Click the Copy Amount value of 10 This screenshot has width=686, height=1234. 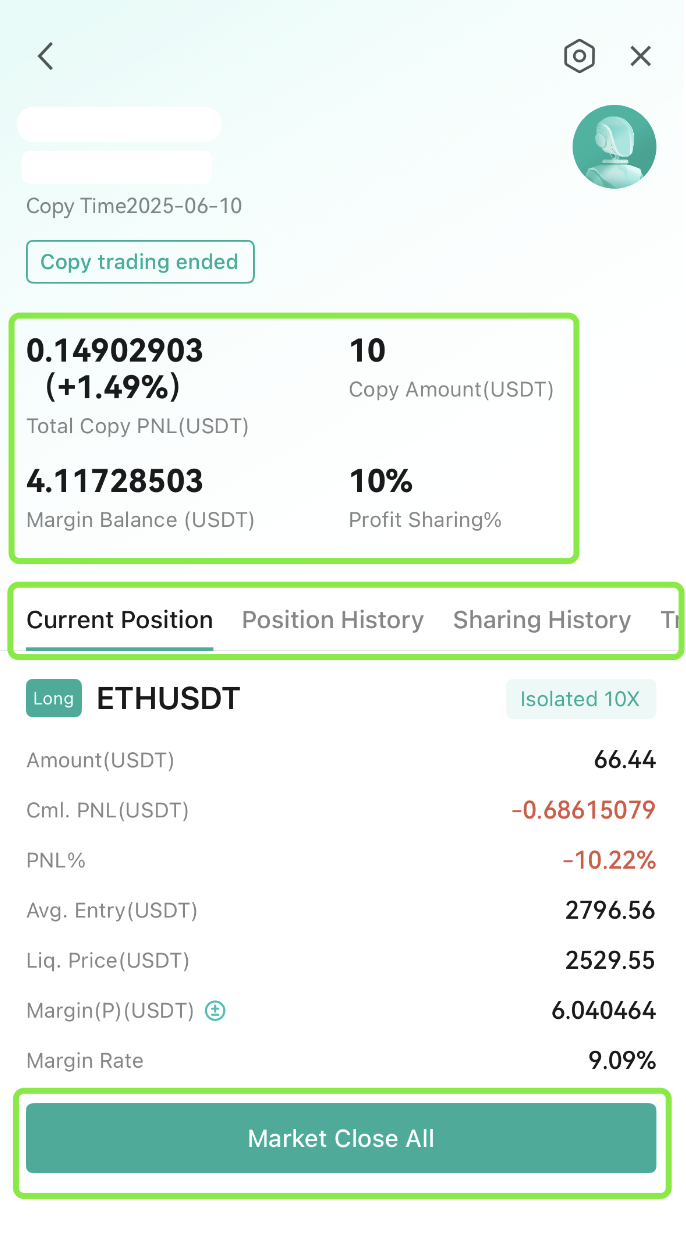tap(367, 351)
